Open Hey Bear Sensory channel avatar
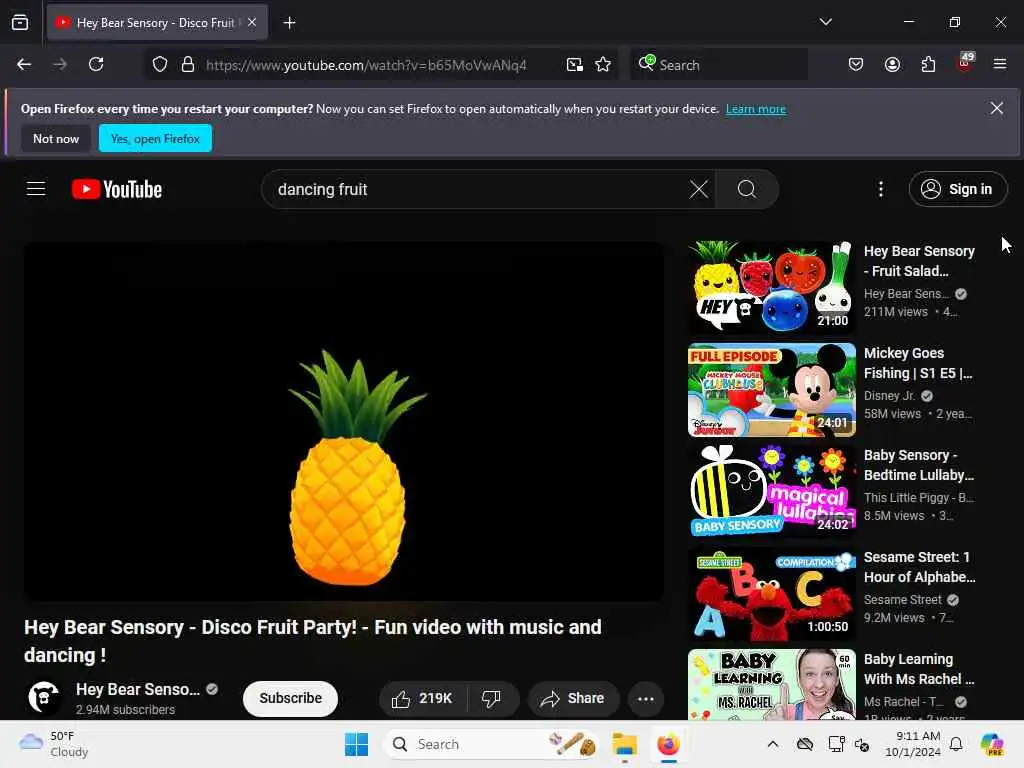The image size is (1024, 768). coord(44,697)
